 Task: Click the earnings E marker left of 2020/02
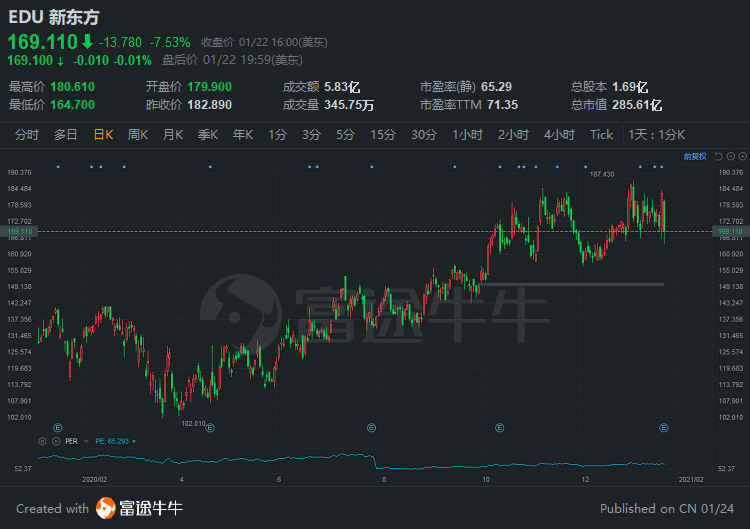pos(57,428)
